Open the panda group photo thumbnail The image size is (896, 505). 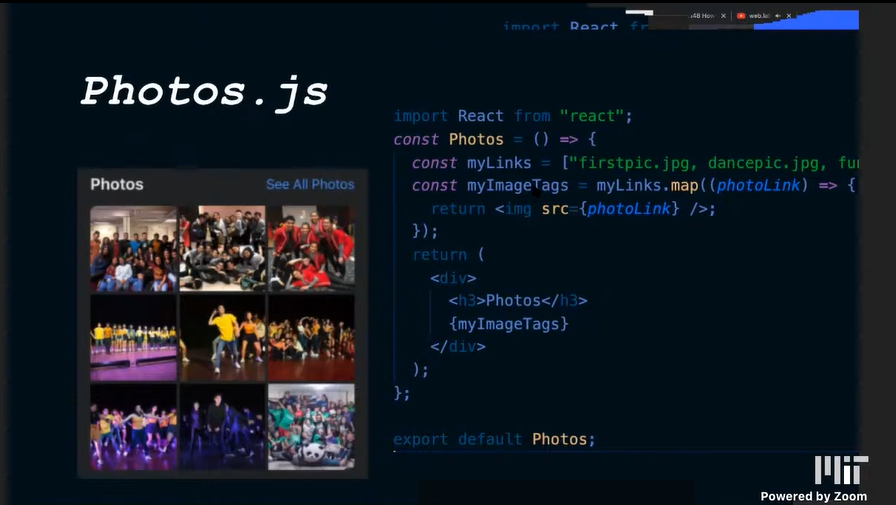(311, 427)
